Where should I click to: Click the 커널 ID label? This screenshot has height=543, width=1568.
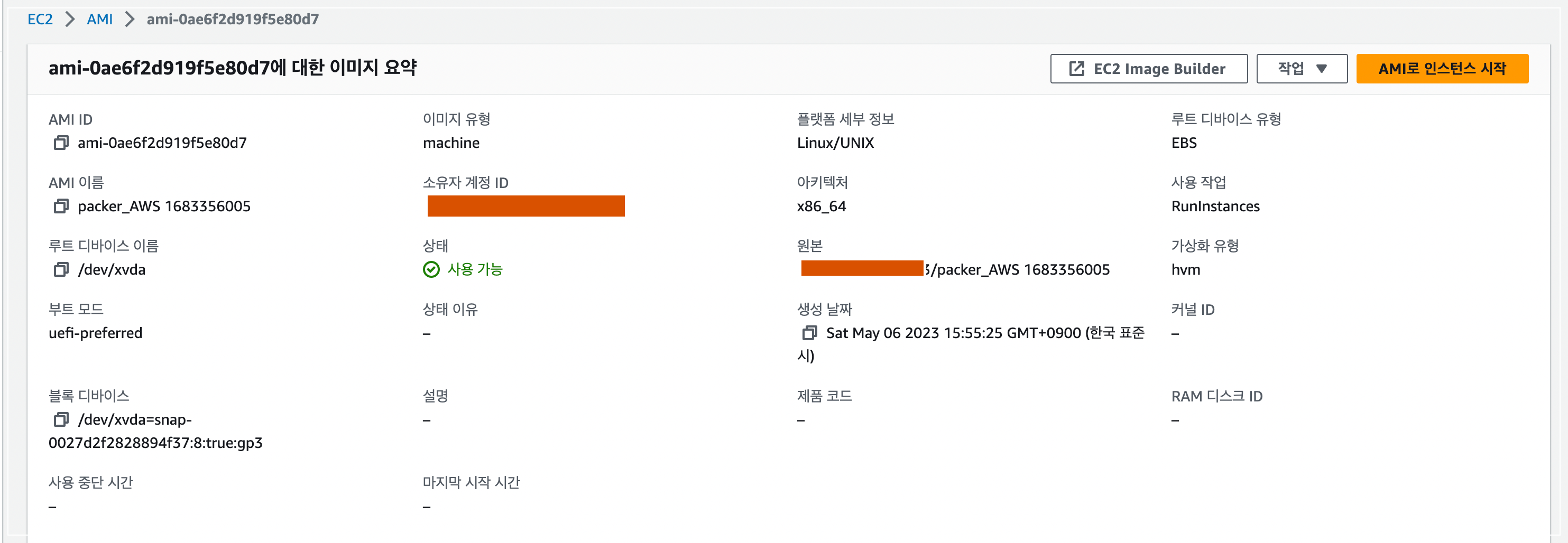[1193, 310]
